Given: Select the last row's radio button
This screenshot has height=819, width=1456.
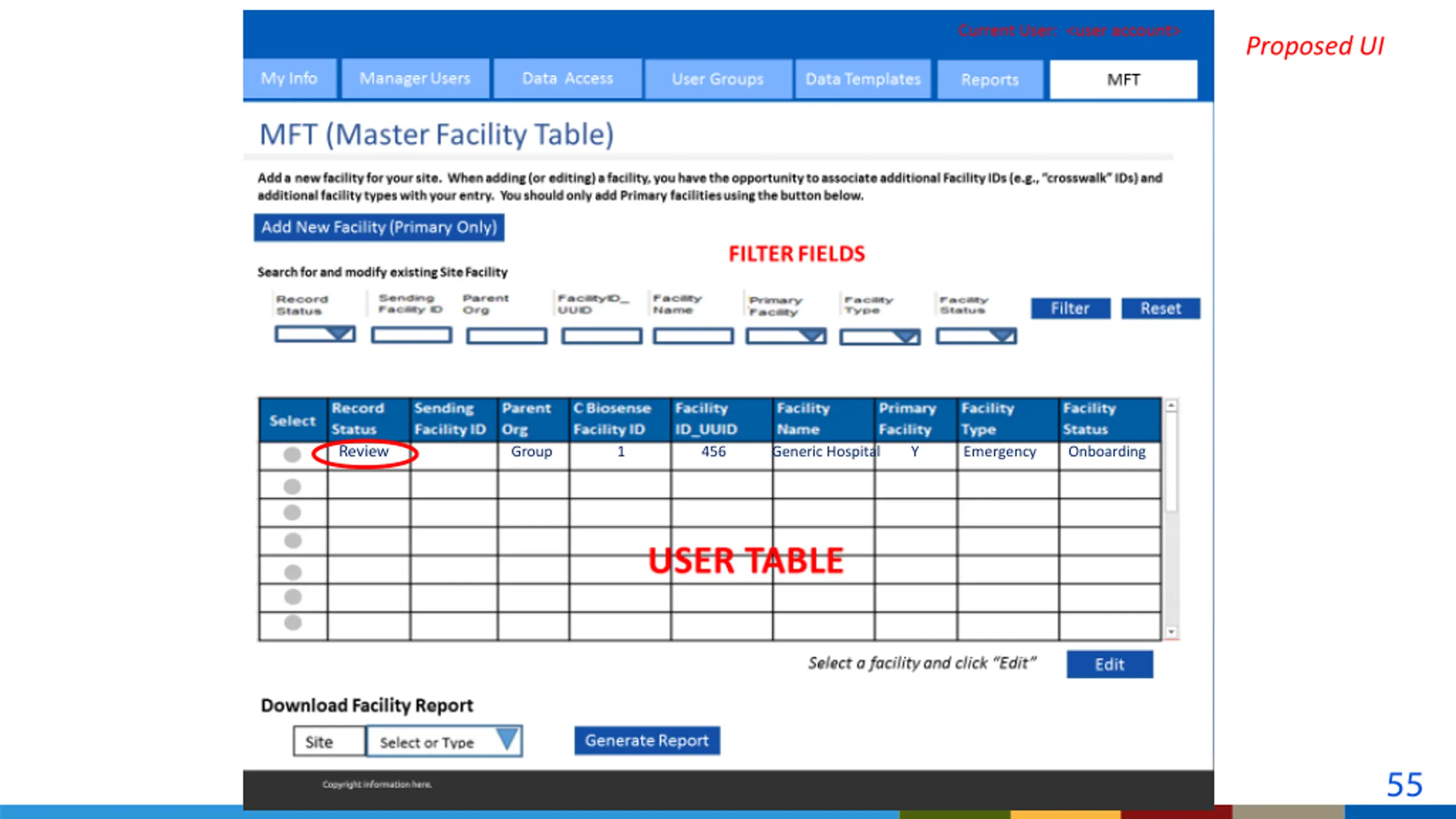Looking at the screenshot, I should [x=292, y=623].
